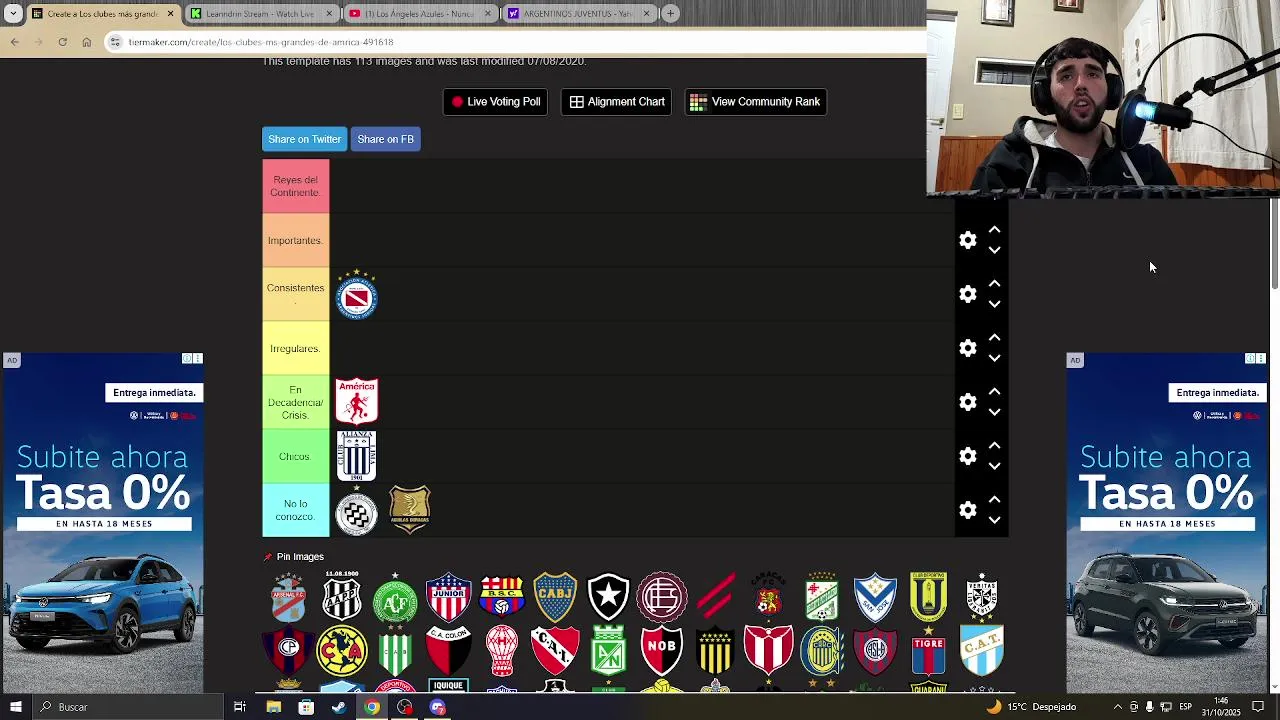This screenshot has height=720, width=1280.
Task: Select the Junior club crest
Action: (x=448, y=597)
